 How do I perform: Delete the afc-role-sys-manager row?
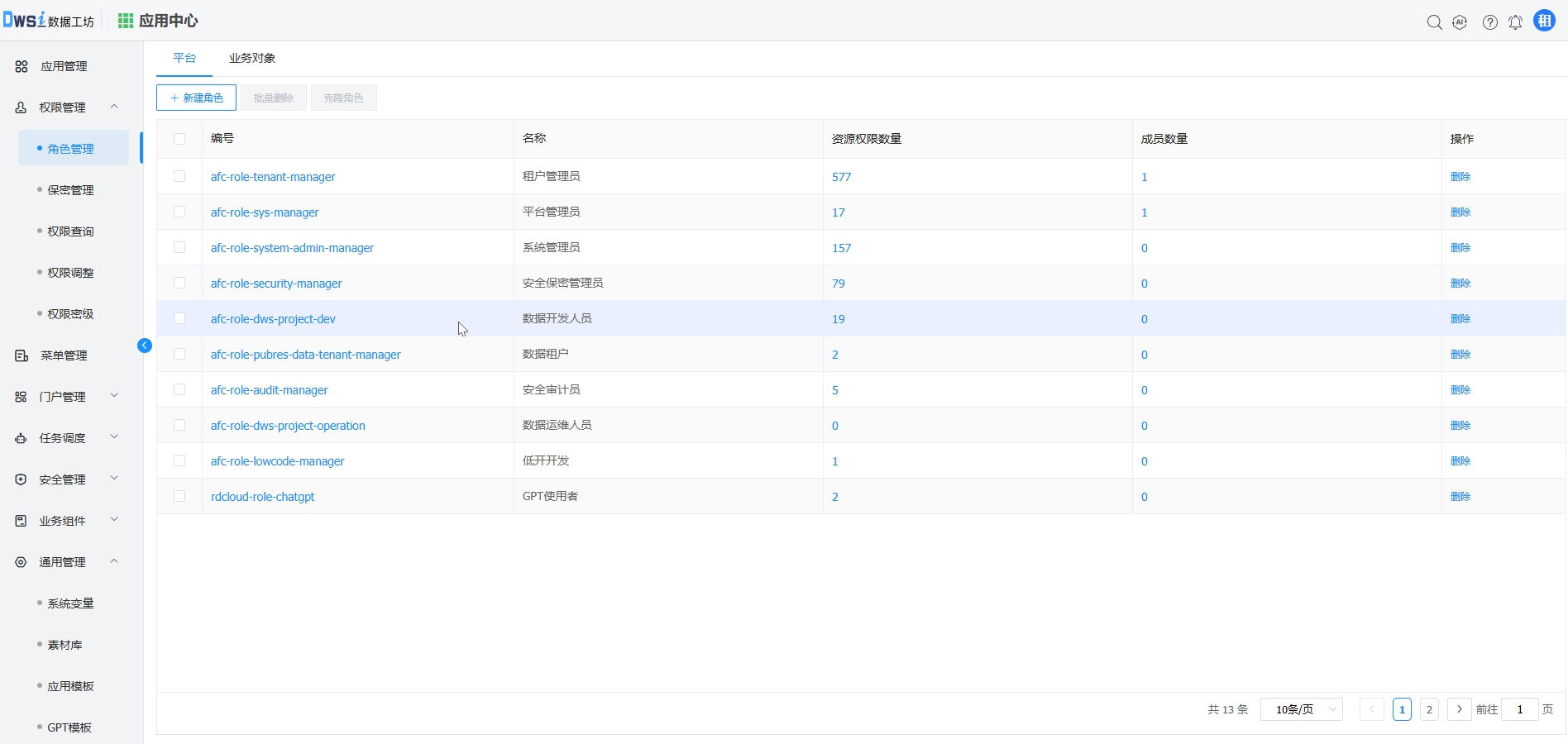pyautogui.click(x=1460, y=212)
